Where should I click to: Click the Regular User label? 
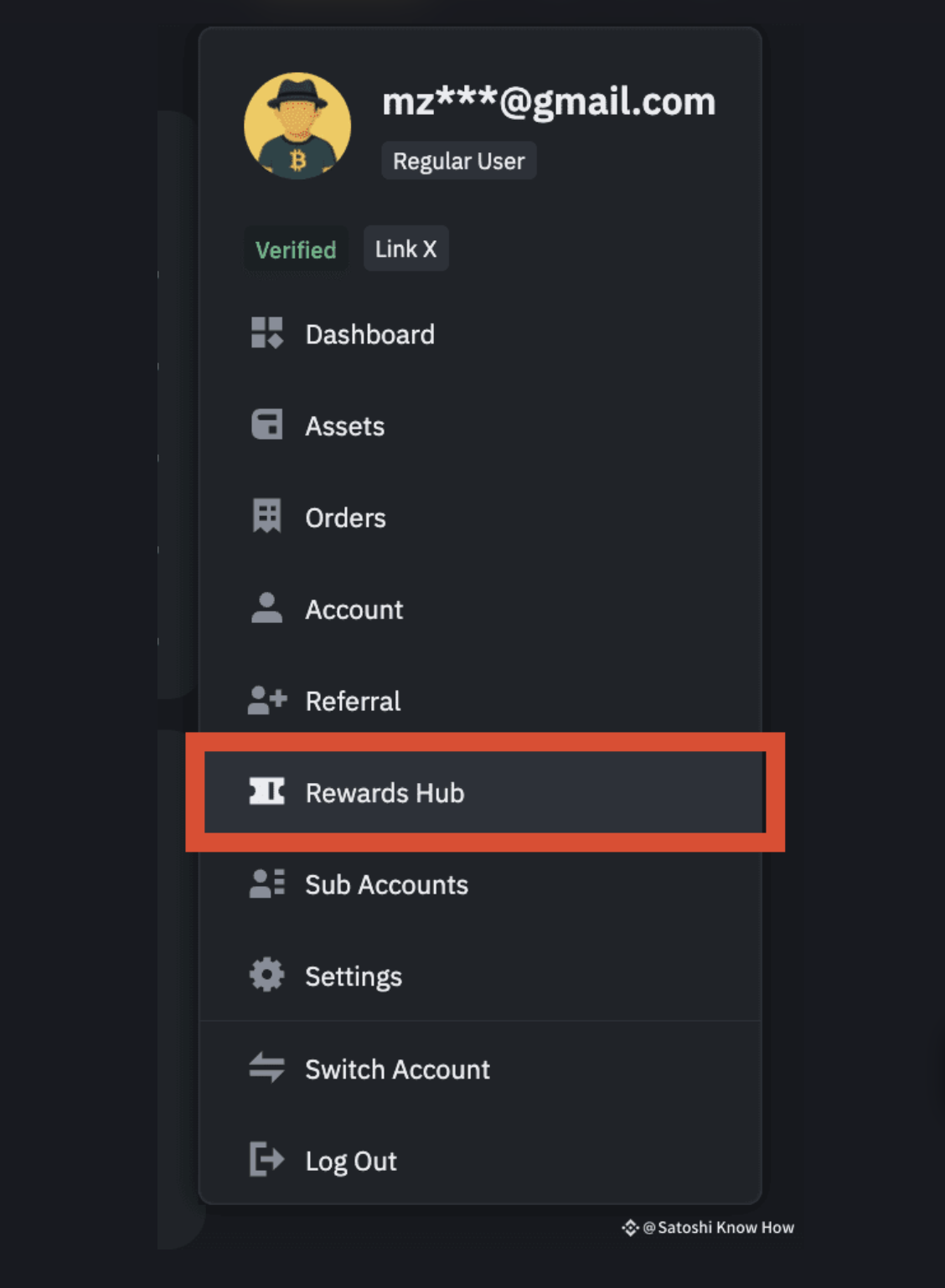pyautogui.click(x=458, y=161)
